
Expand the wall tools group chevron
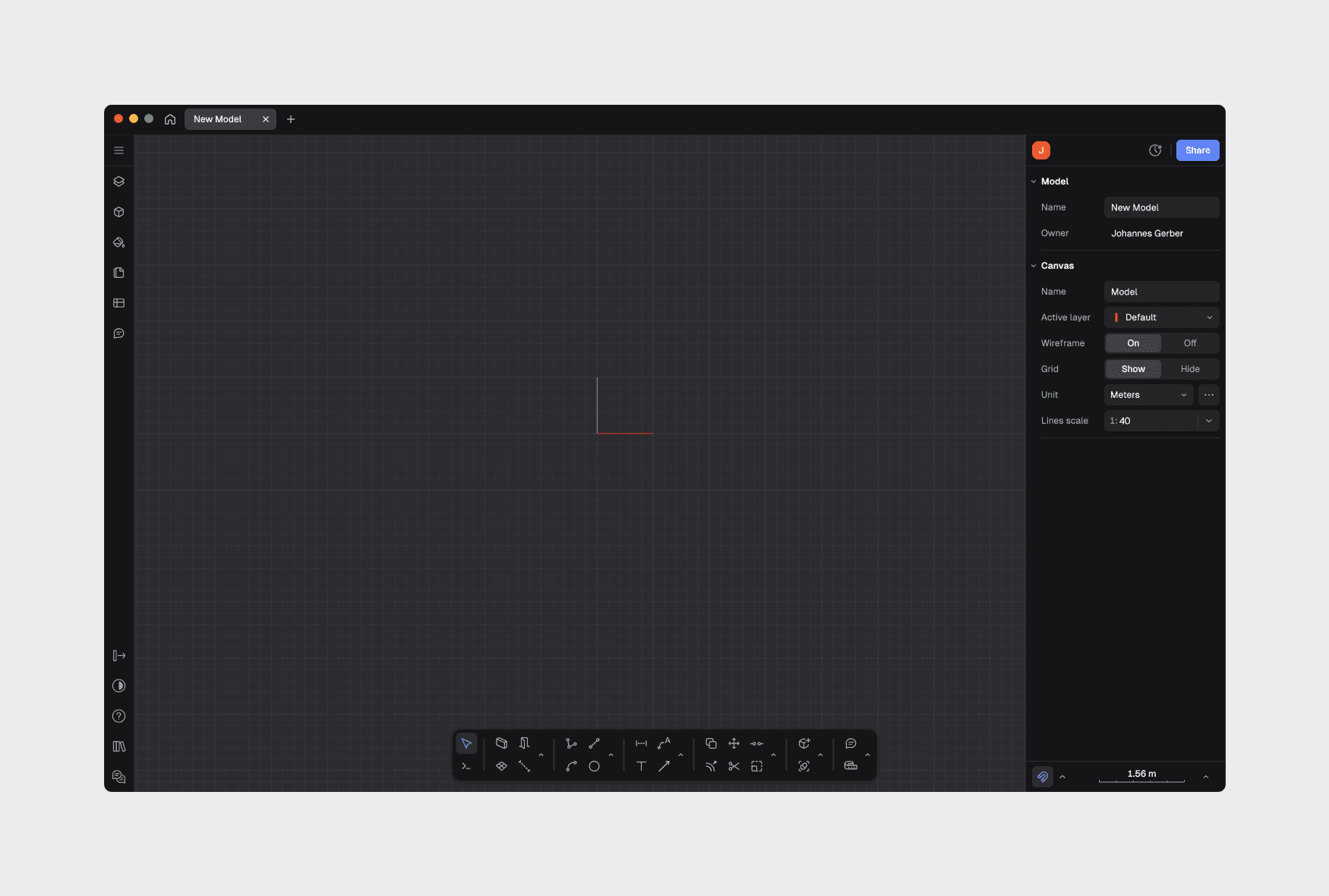click(541, 756)
